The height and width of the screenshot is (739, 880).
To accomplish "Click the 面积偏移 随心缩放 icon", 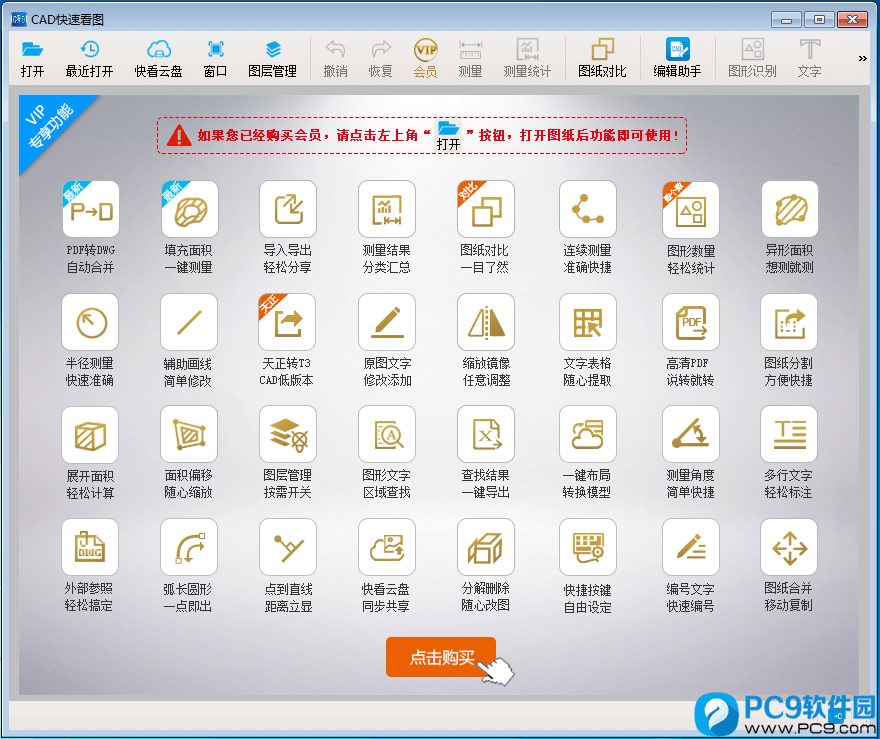I will pyautogui.click(x=189, y=435).
